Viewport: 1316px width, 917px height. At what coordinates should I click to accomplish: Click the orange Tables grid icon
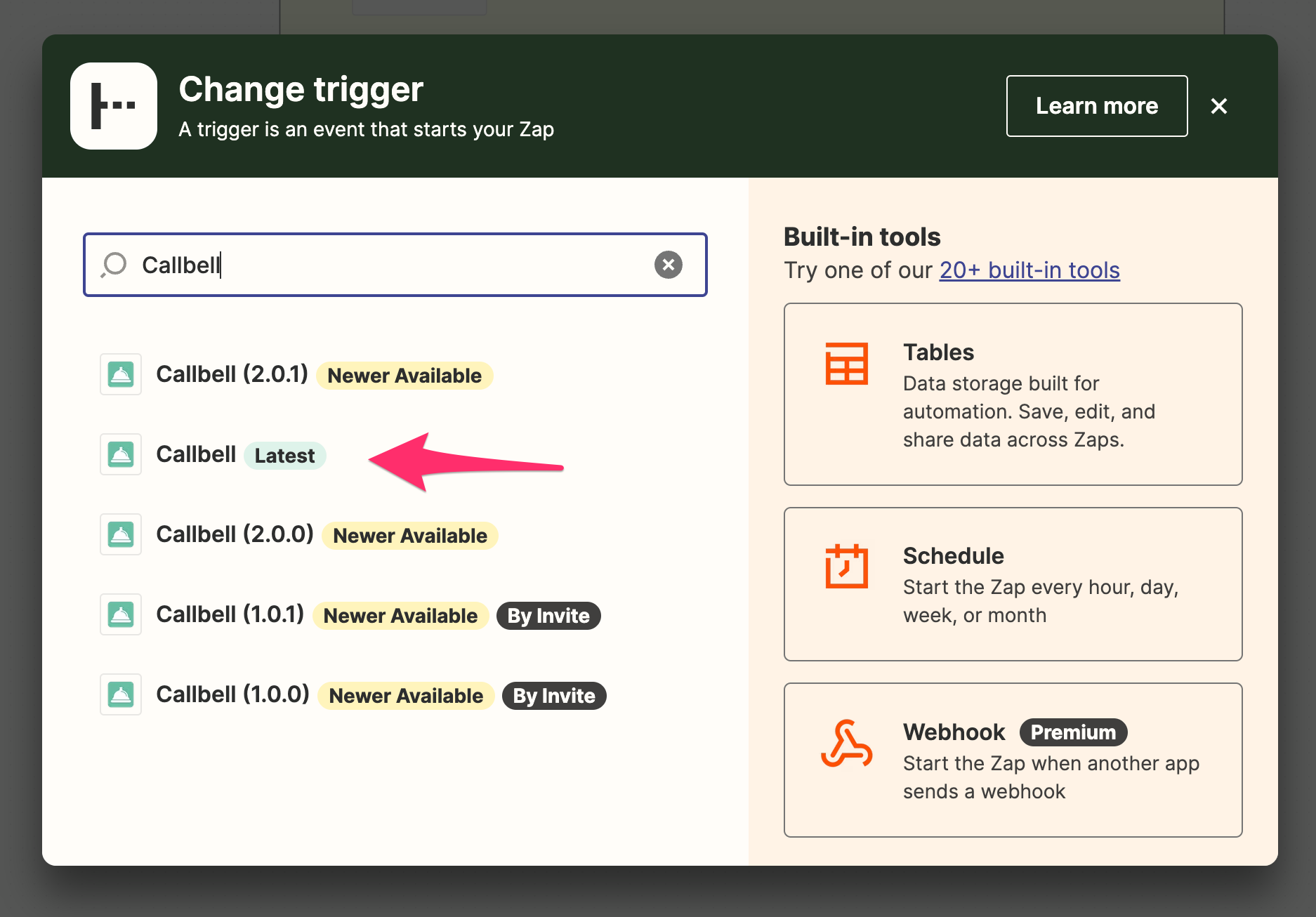click(846, 364)
